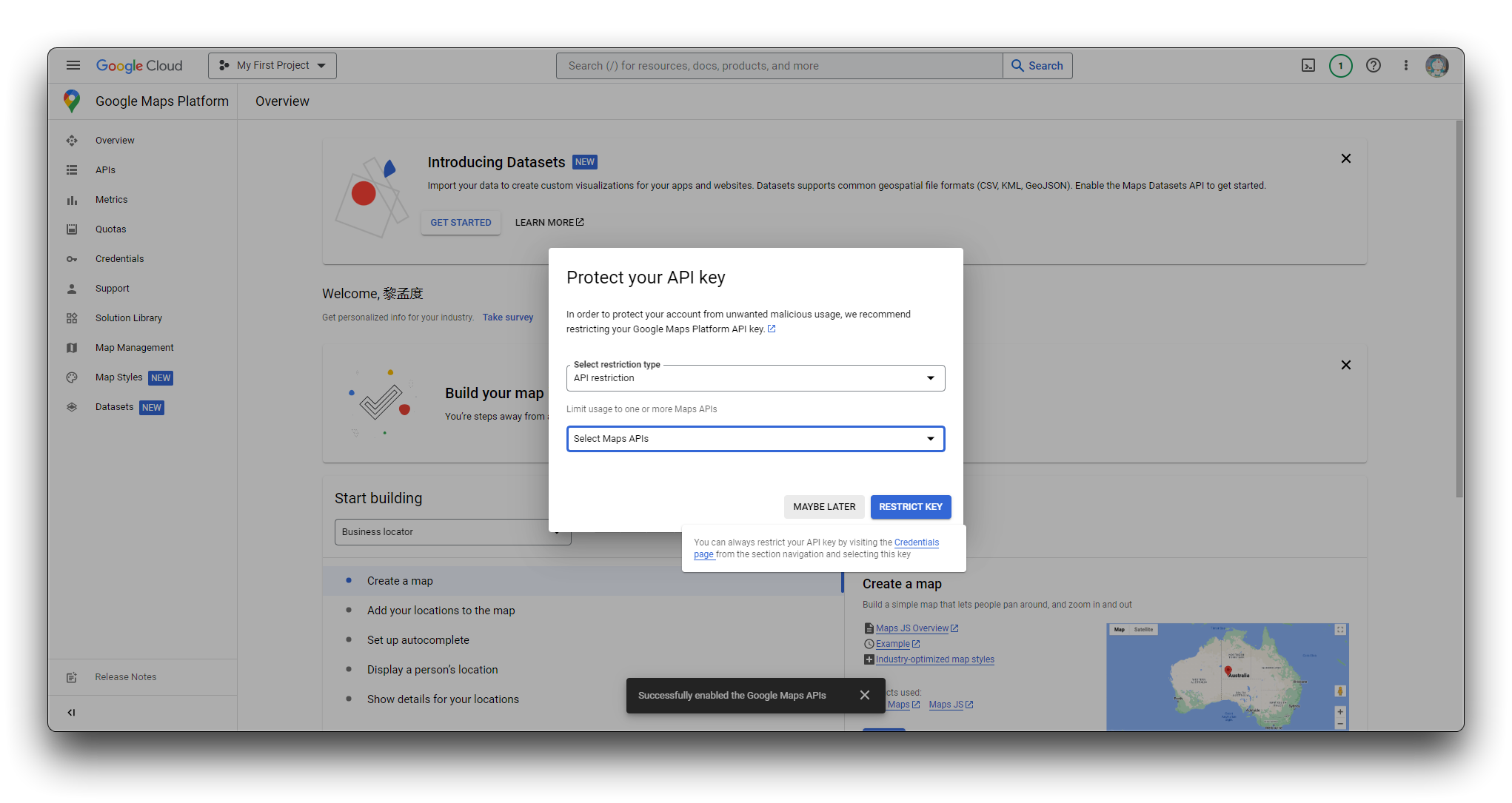
Task: Open notifications badge showing 1
Action: tap(1340, 65)
